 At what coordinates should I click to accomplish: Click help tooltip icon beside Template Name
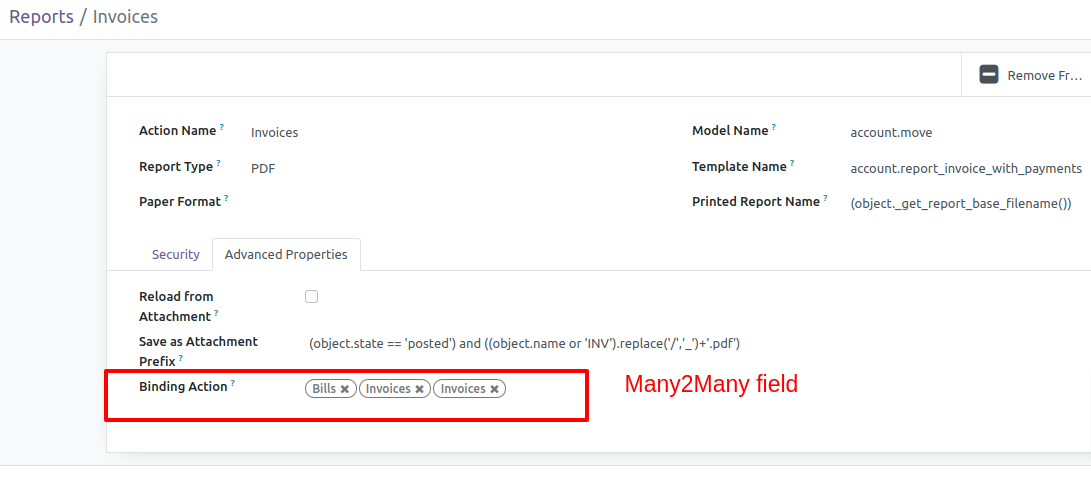[792, 163]
